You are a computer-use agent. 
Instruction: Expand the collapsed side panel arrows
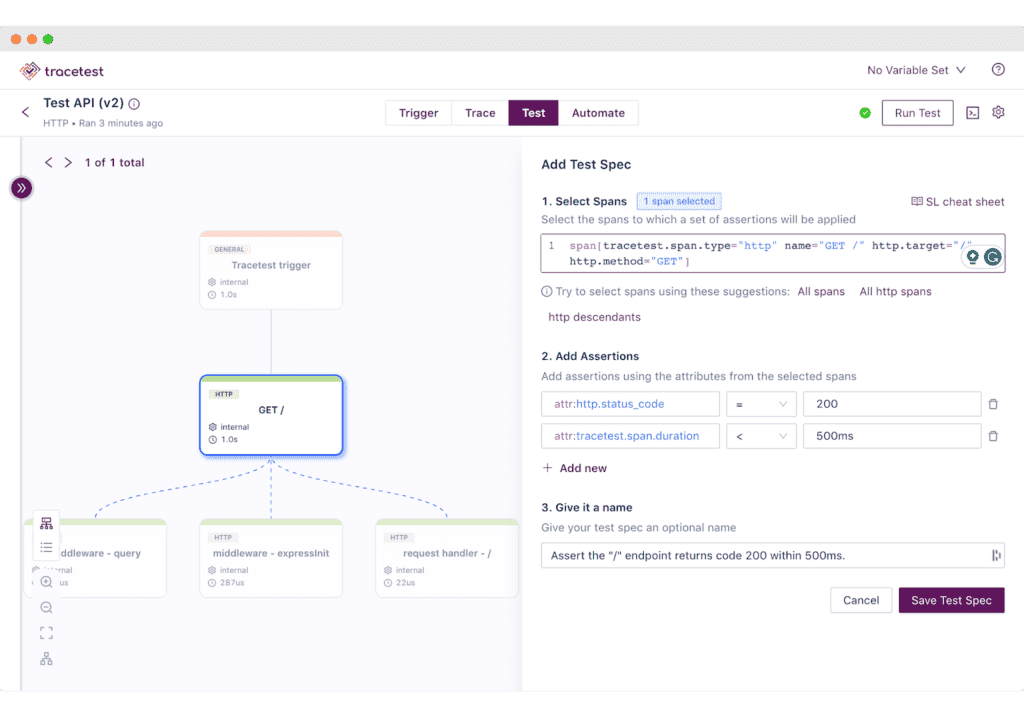coord(21,188)
